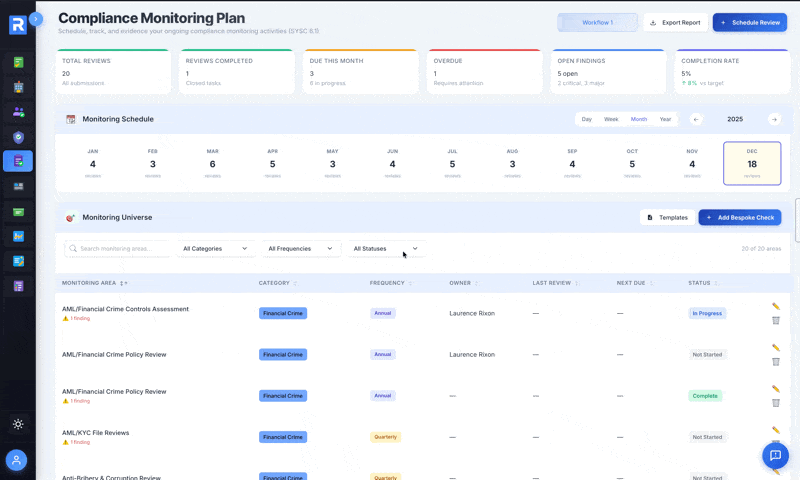Sort by Category column header

[x=278, y=283]
